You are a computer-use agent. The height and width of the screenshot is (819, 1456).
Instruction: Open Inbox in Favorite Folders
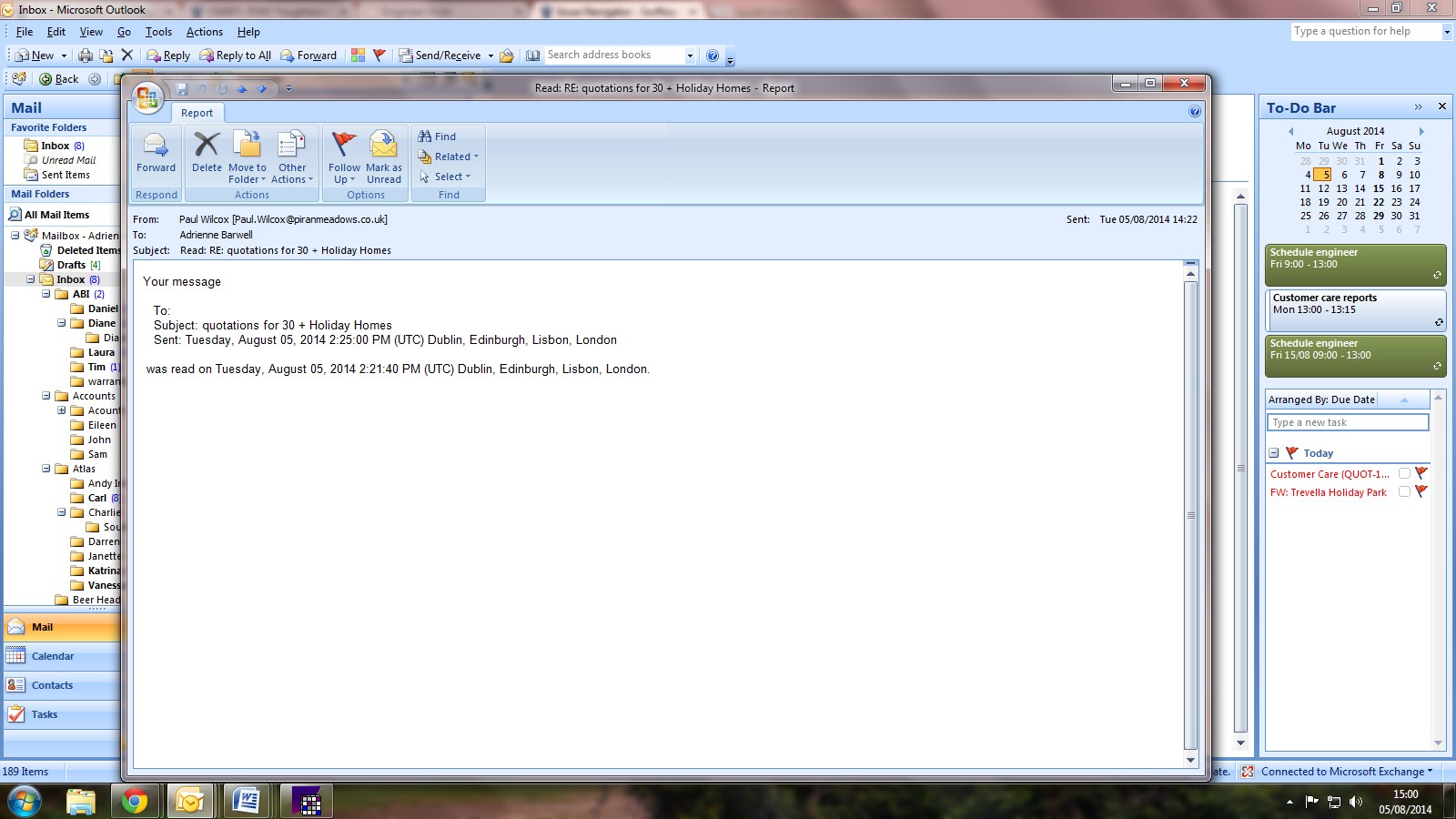pos(55,146)
